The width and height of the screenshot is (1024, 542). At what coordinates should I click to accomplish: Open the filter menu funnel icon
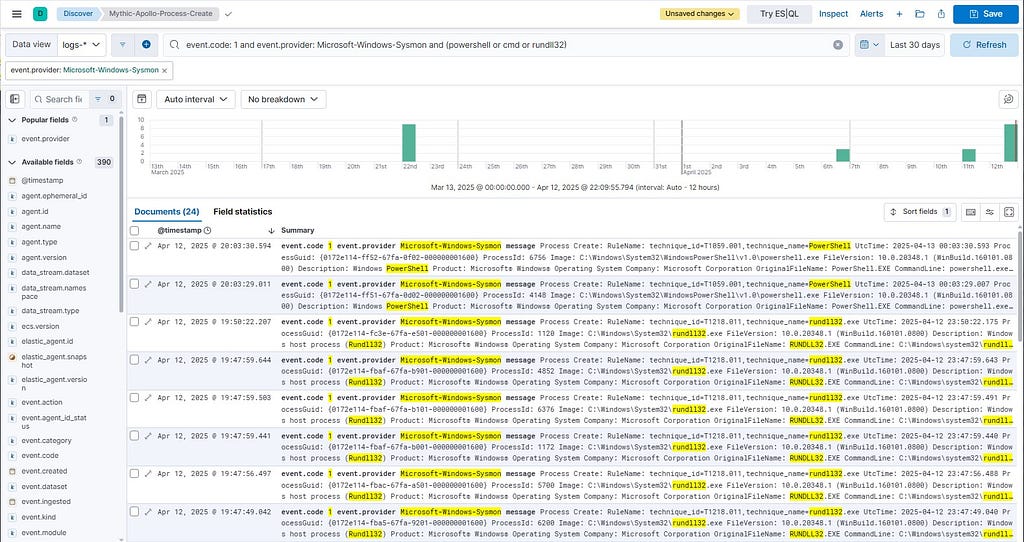click(x=122, y=44)
